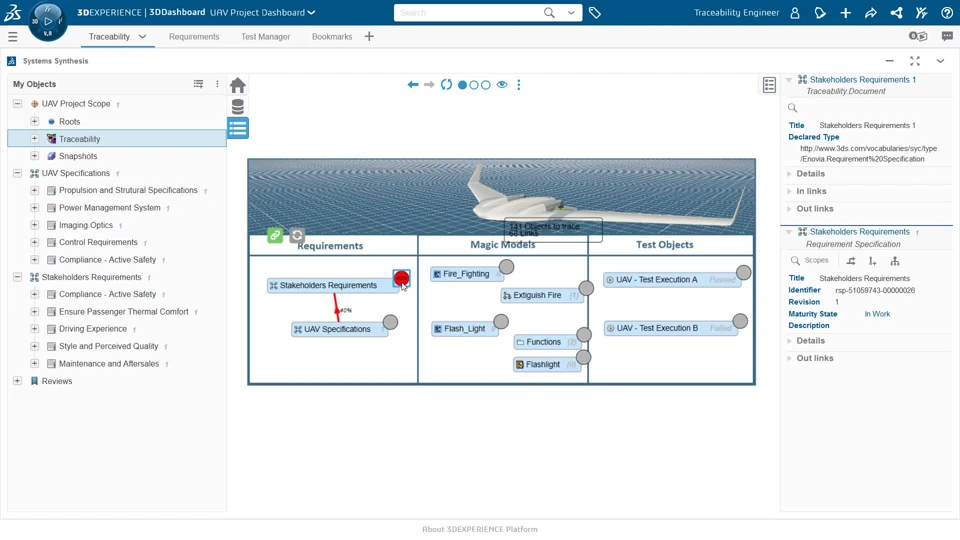Screen dimensions: 960x540
Task: Open the hamburger menu under the logo
Action: [12, 37]
